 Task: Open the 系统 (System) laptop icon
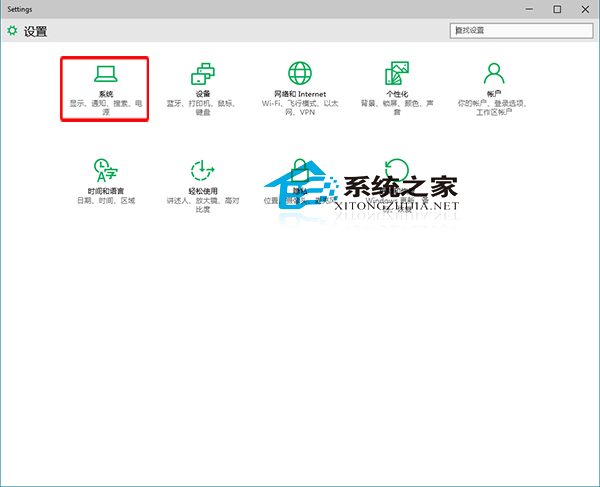106,74
